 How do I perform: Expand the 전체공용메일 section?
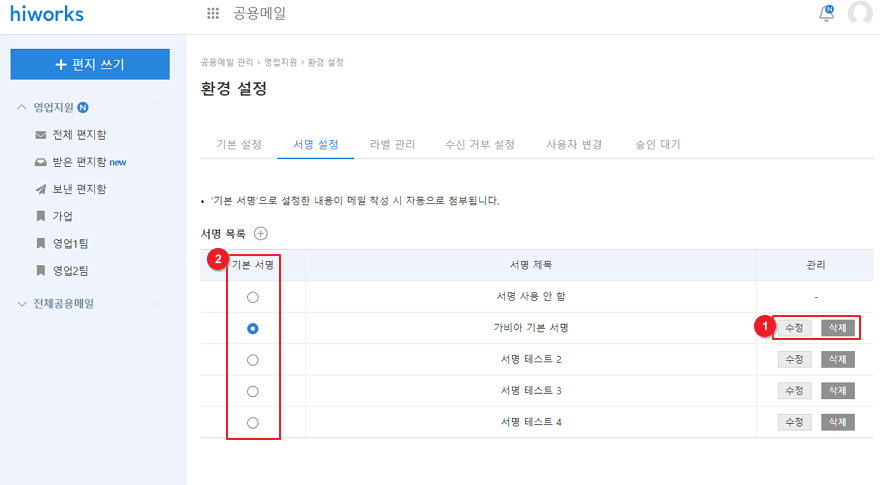pos(22,303)
